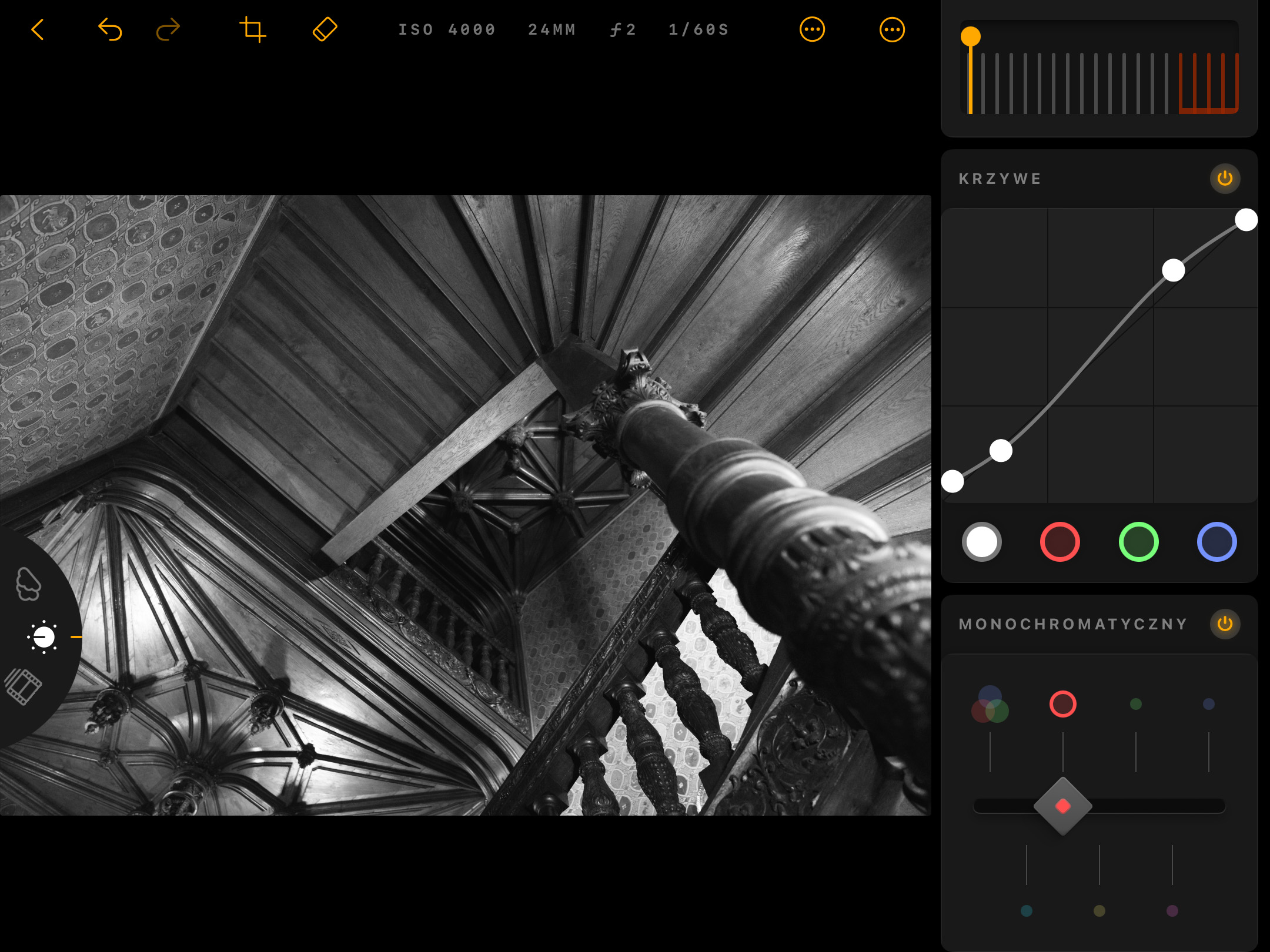Switch curves to the blue channel
Viewport: 1270px width, 952px height.
click(x=1216, y=542)
